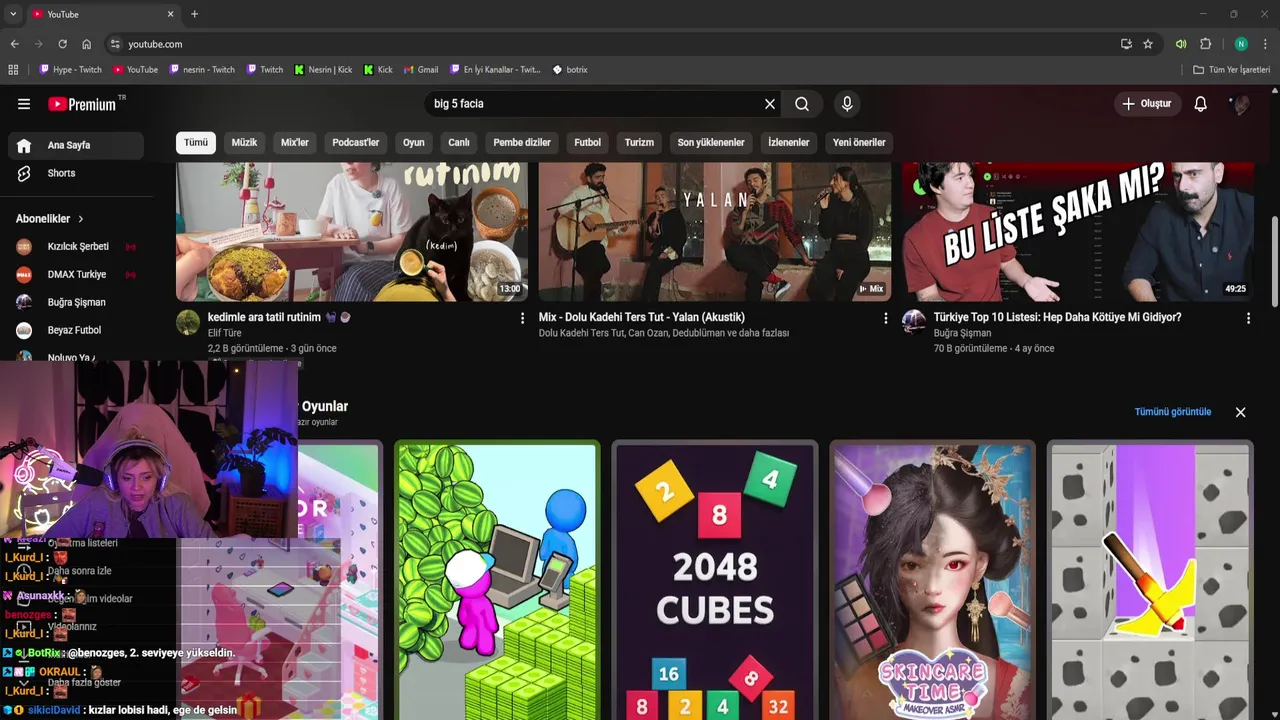Dismiss the Oyunlar shelf with X
Viewport: 1280px width, 720px height.
[1240, 412]
